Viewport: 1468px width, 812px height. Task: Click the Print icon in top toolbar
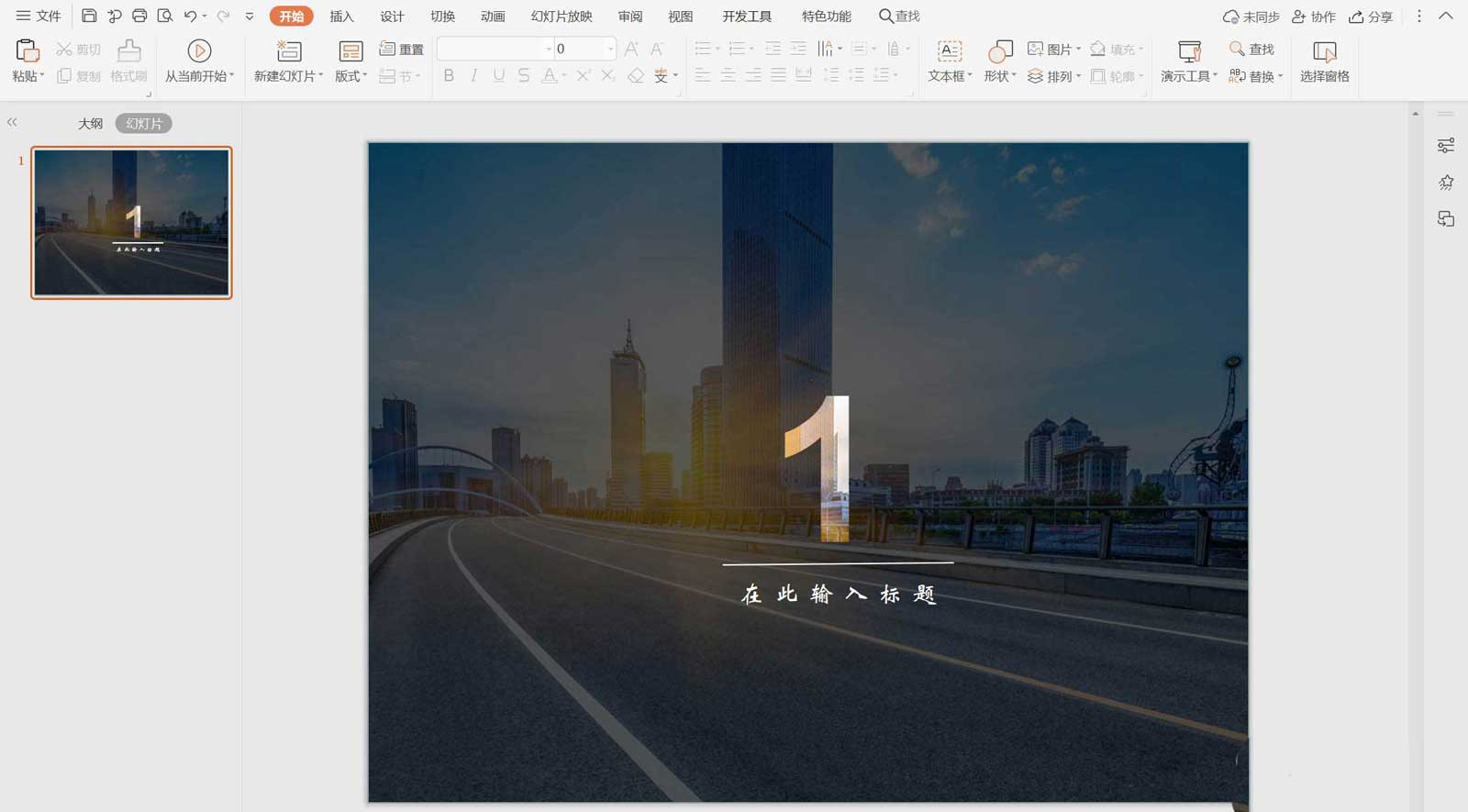(x=139, y=16)
